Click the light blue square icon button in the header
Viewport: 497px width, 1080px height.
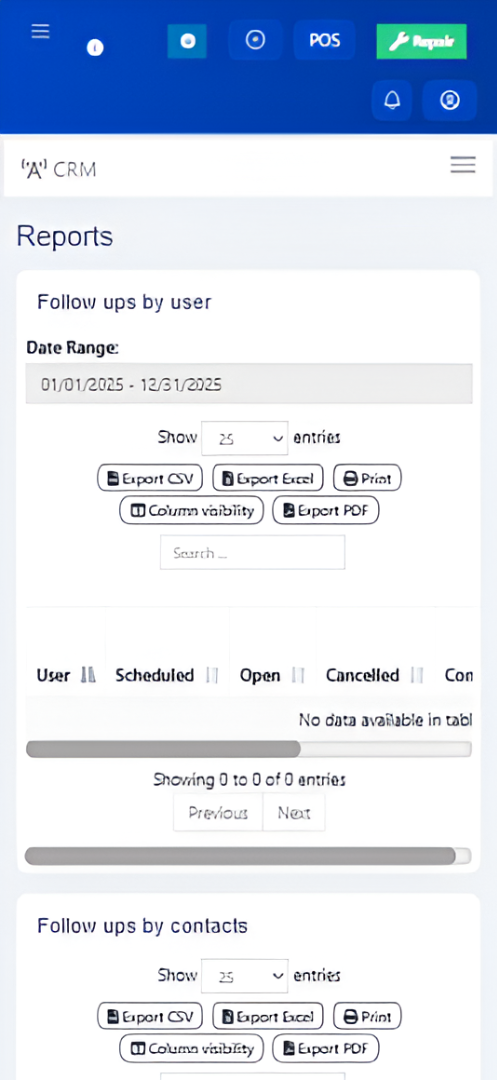(x=187, y=41)
